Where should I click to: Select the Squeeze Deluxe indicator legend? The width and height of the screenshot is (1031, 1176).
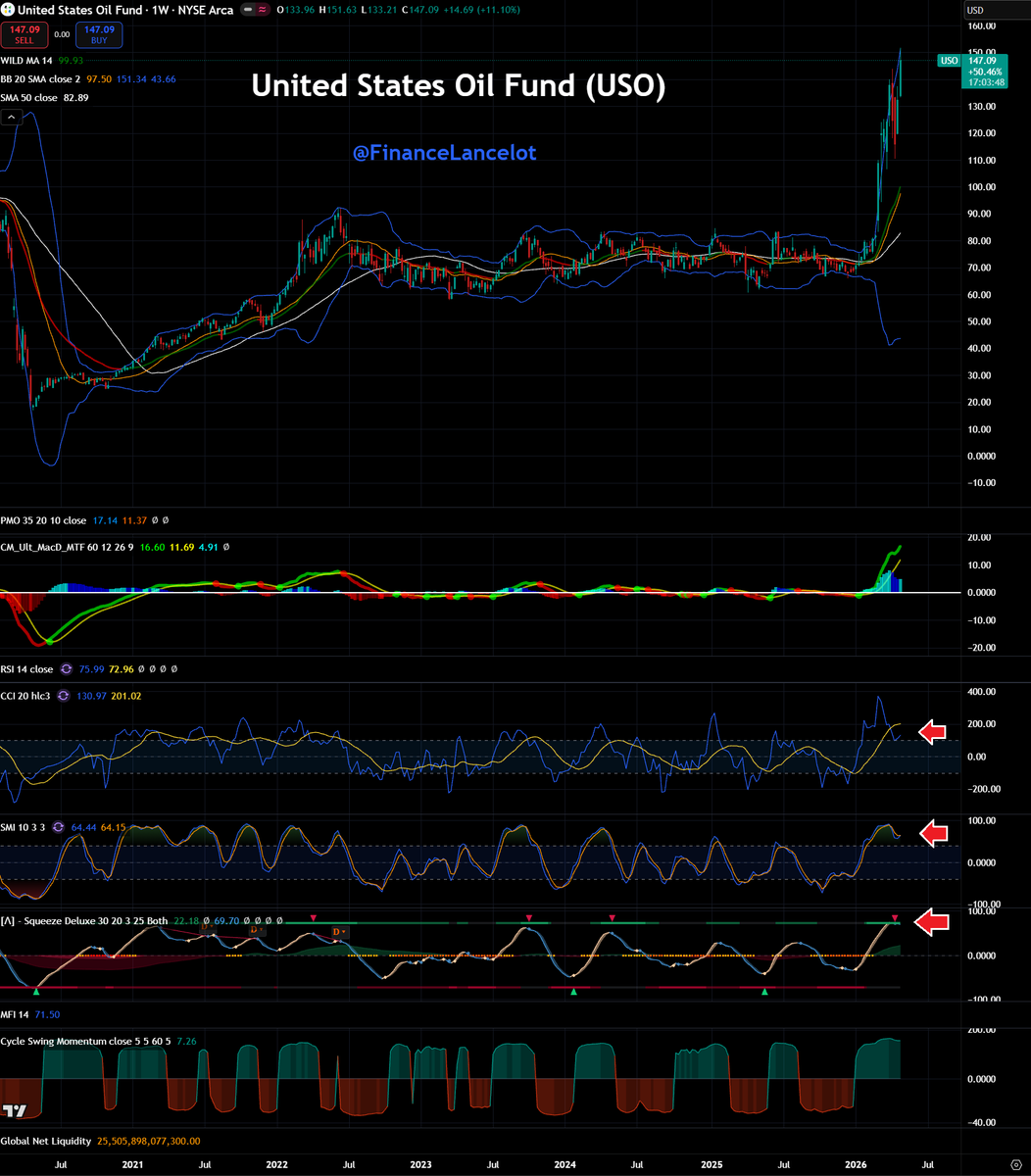point(85,921)
